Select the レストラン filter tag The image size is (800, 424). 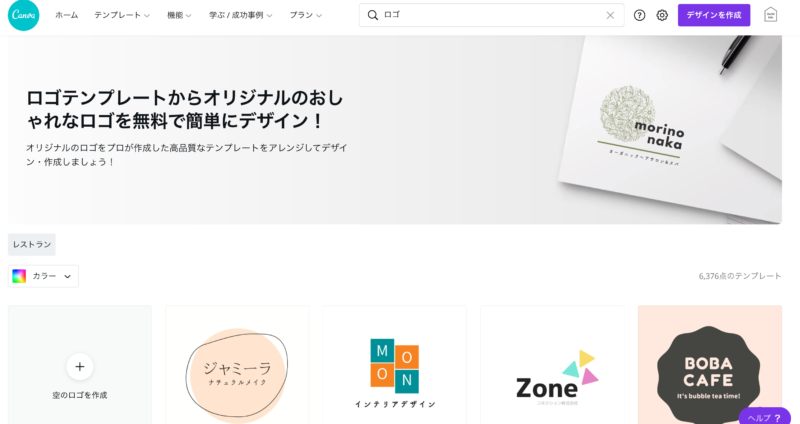[x=32, y=244]
